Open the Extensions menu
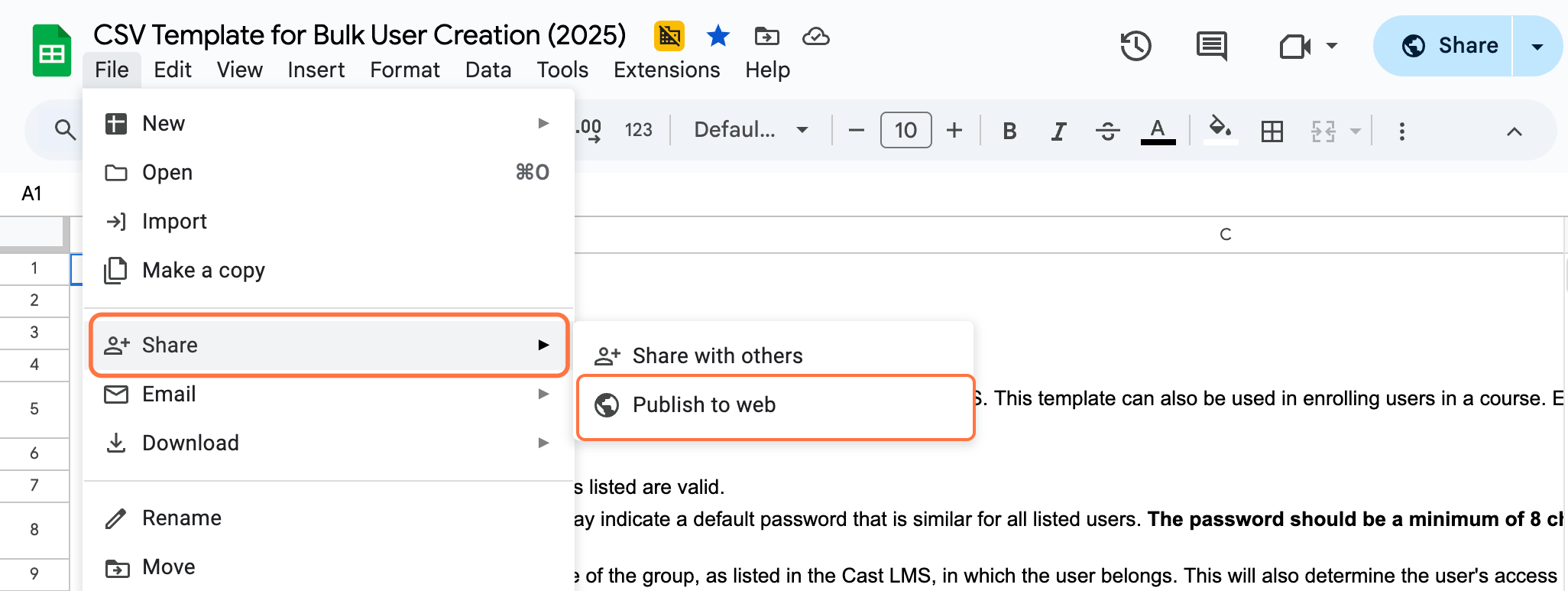Screen dimensions: 1568x591 click(666, 70)
